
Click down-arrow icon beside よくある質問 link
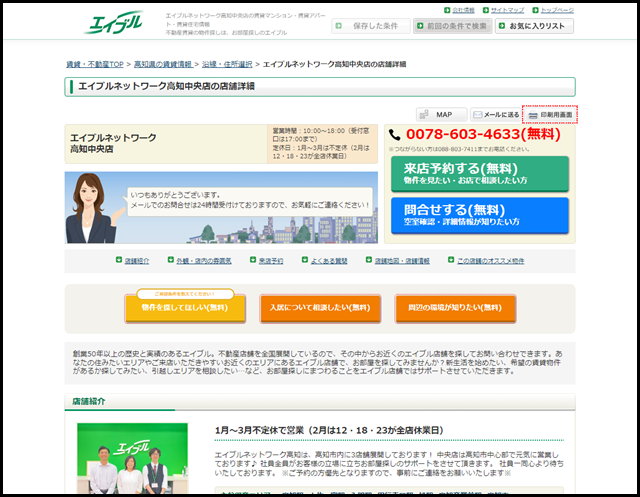tap(304, 260)
